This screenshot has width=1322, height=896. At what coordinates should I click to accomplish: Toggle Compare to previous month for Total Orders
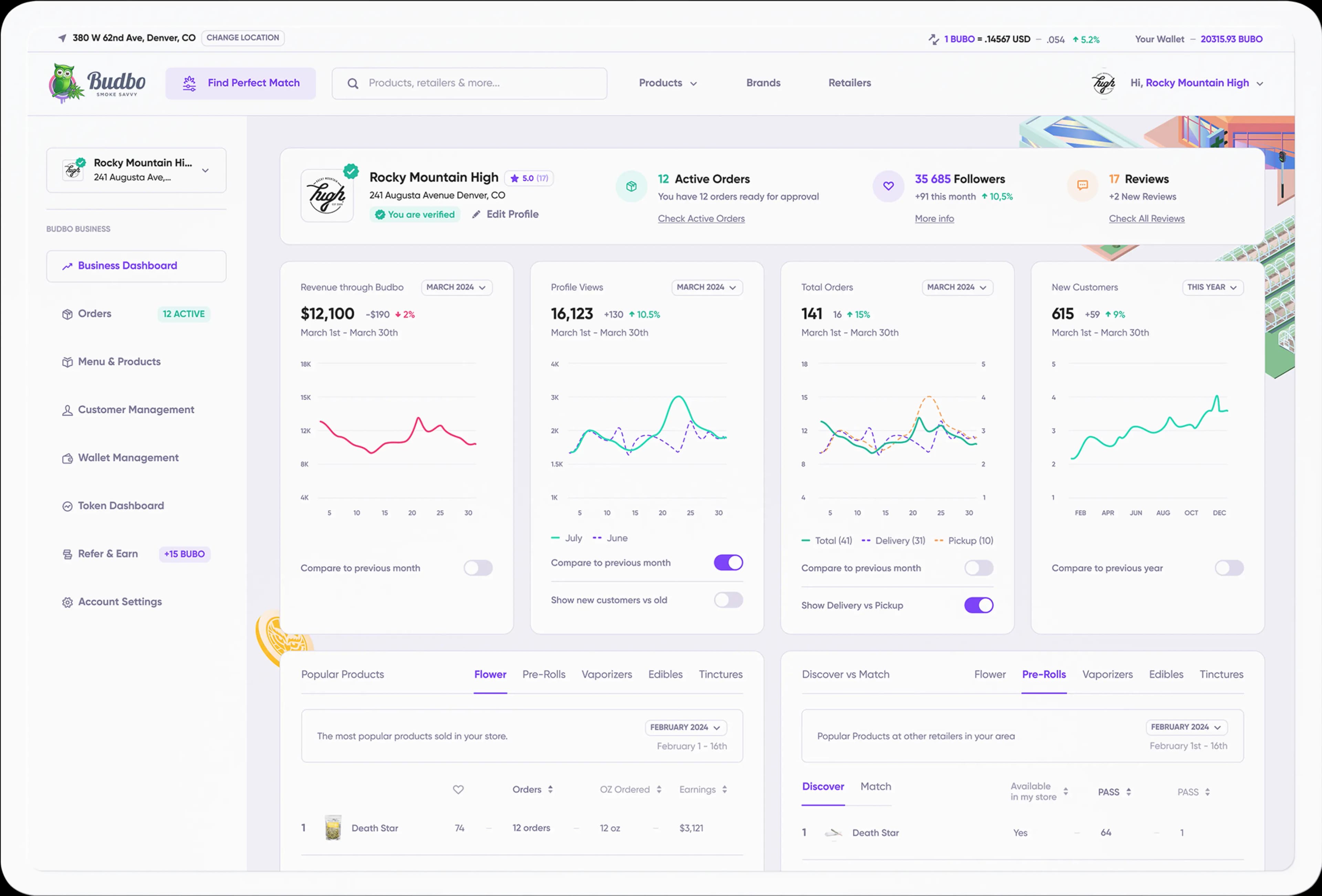click(978, 568)
